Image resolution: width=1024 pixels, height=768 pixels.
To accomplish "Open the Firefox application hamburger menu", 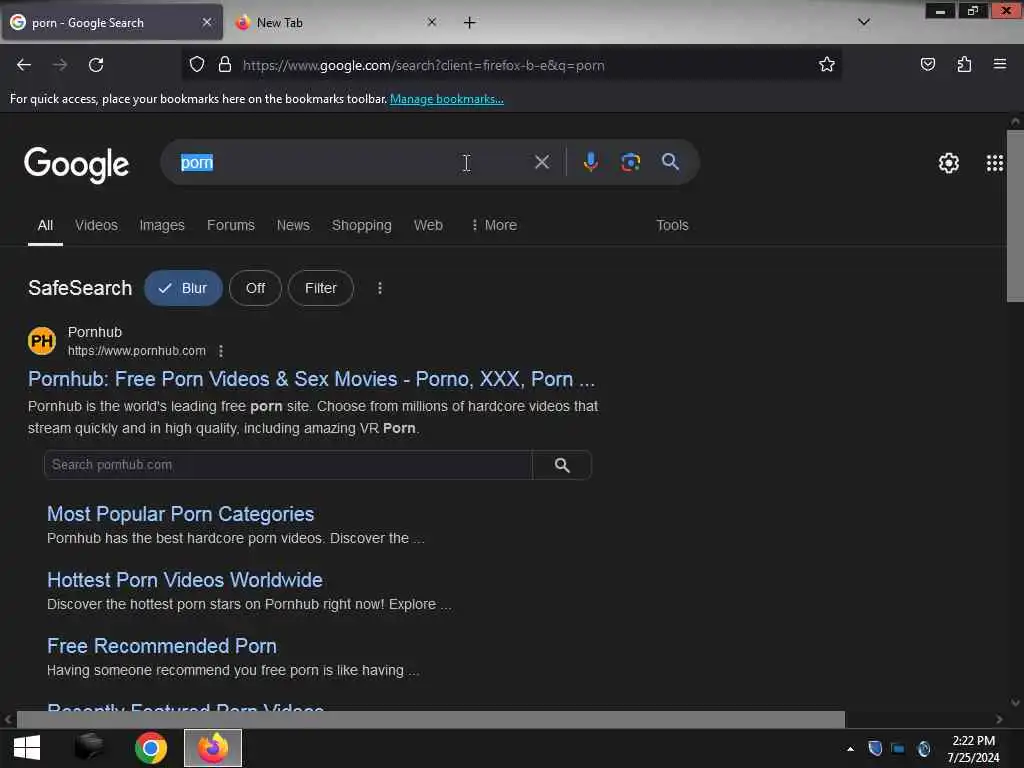I will [x=1000, y=64].
